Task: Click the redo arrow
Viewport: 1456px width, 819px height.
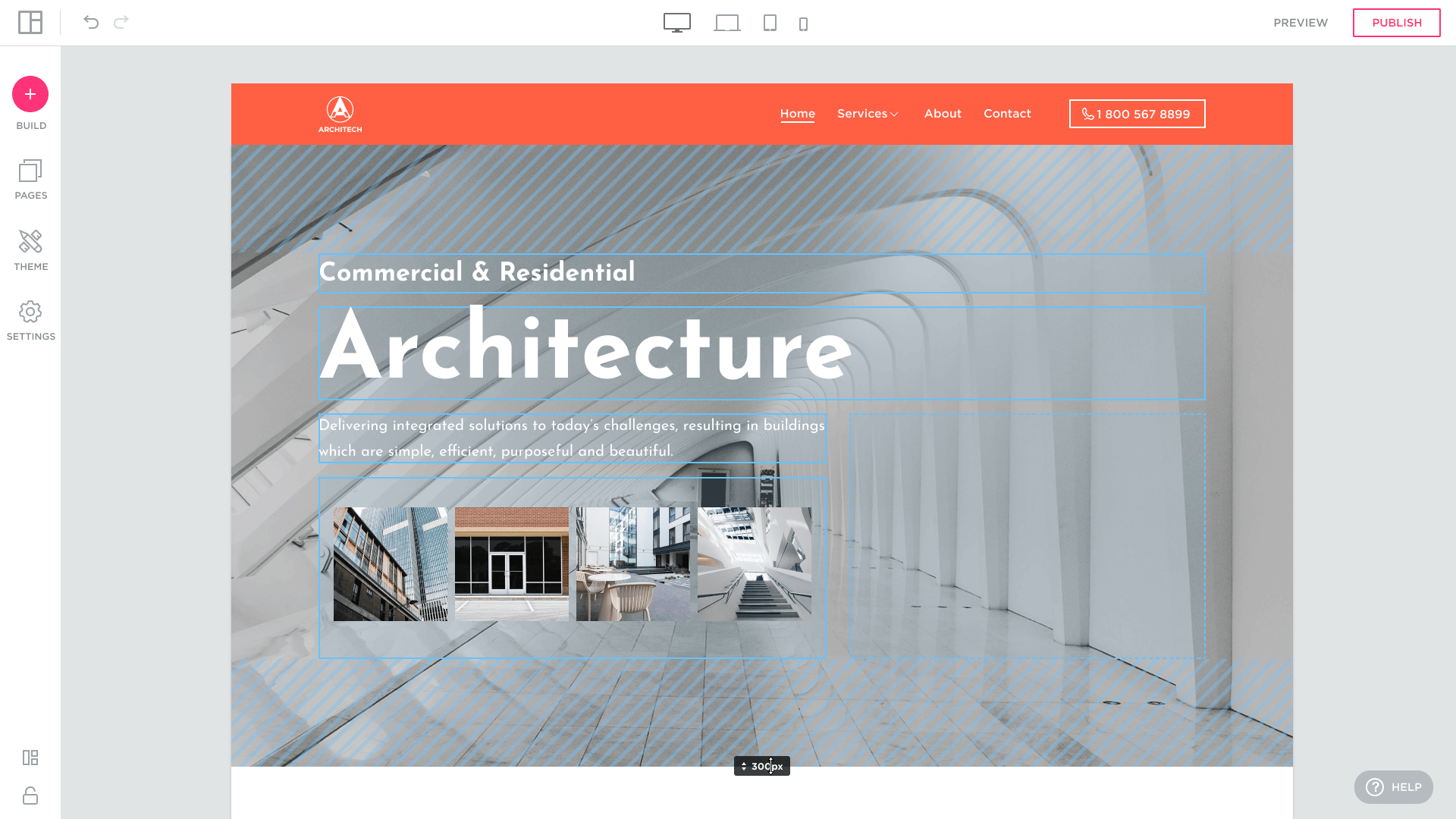Action: click(x=121, y=23)
